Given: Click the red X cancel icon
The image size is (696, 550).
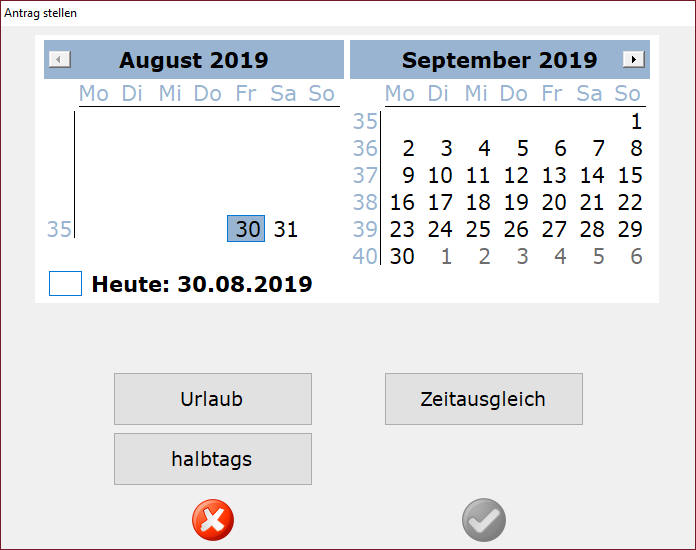Looking at the screenshot, I should [x=212, y=520].
